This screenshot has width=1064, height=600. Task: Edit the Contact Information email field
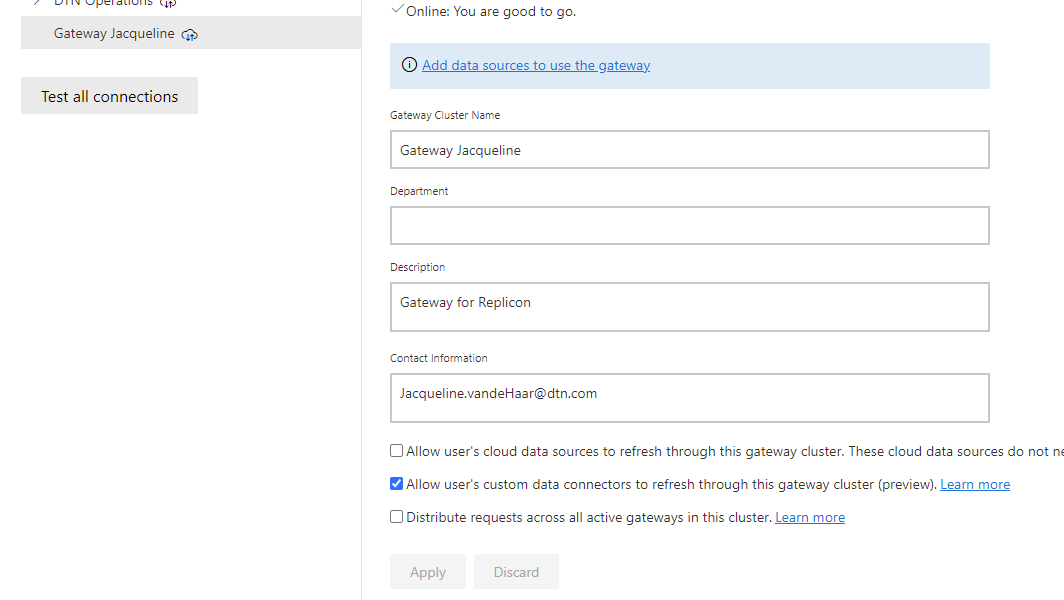[x=689, y=398]
